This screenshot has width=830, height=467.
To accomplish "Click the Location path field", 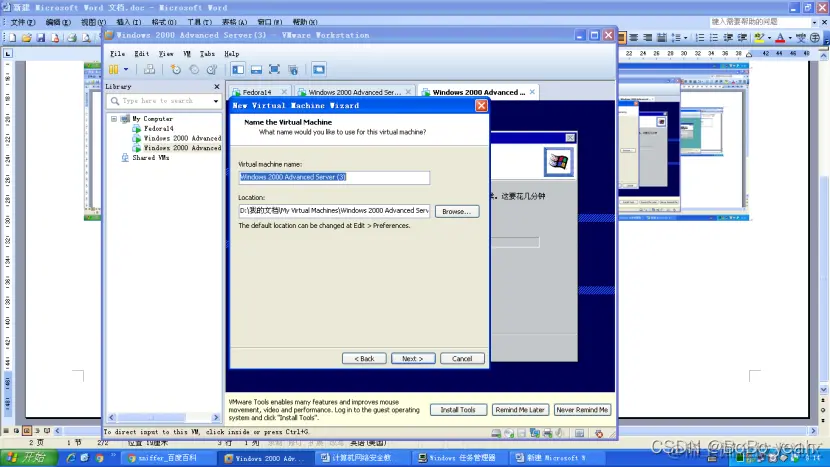I will pos(334,211).
